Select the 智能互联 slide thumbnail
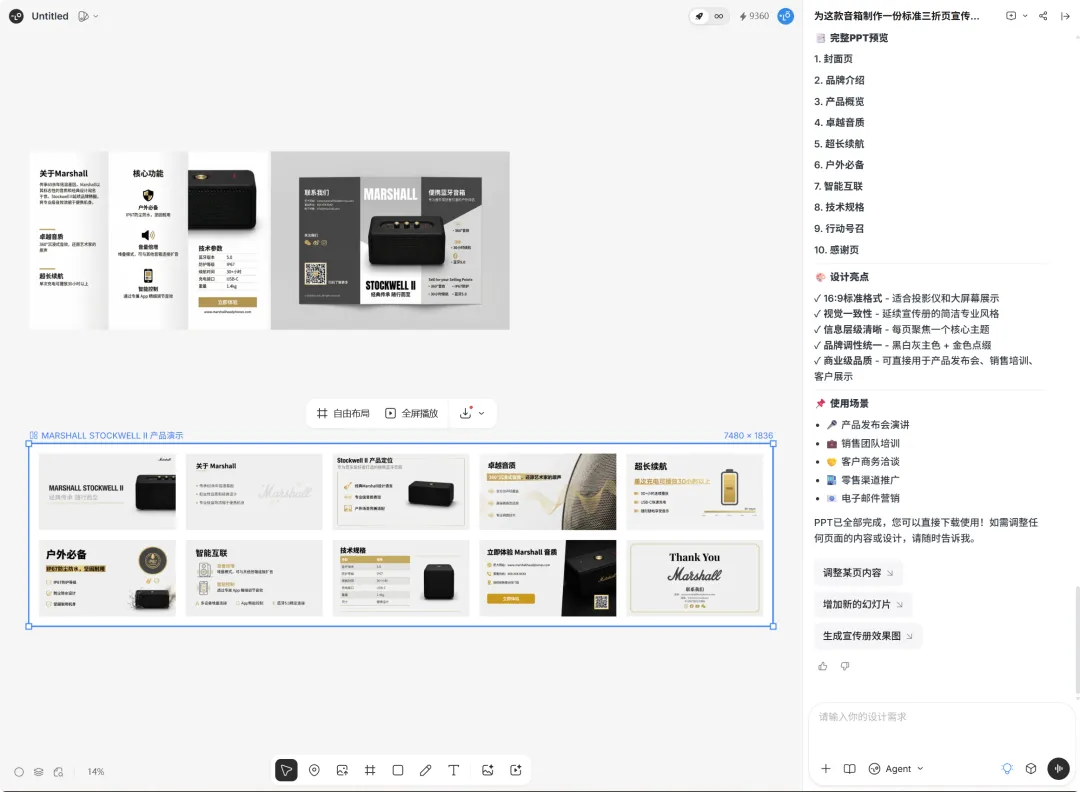The width and height of the screenshot is (1080, 792). tap(254, 578)
